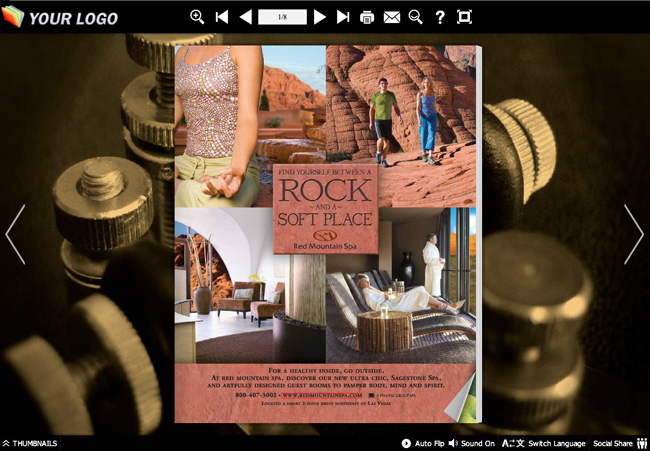The width and height of the screenshot is (650, 451).
Task: Click the YOUR LOGO branding image
Action: (x=60, y=17)
